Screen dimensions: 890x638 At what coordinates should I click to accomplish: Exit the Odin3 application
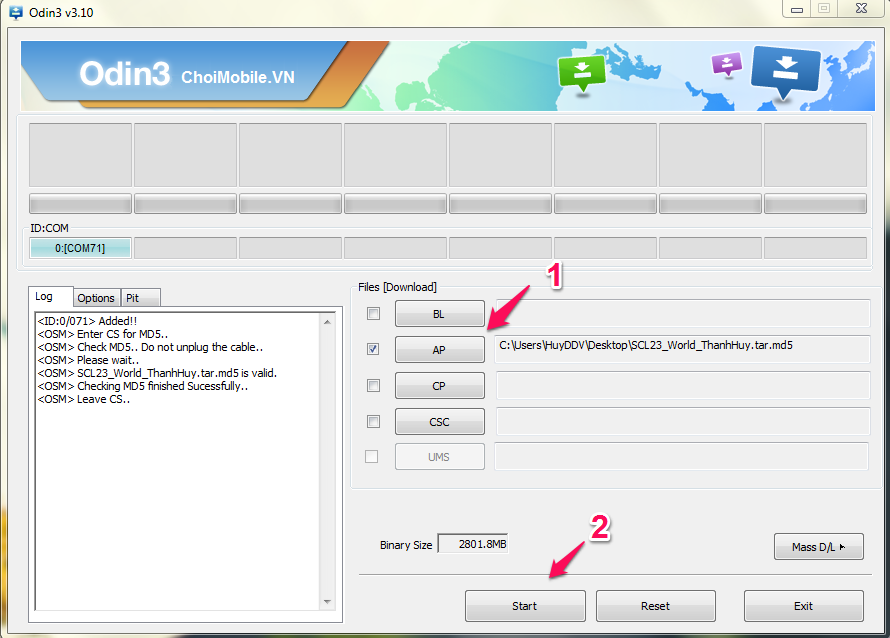[x=804, y=606]
